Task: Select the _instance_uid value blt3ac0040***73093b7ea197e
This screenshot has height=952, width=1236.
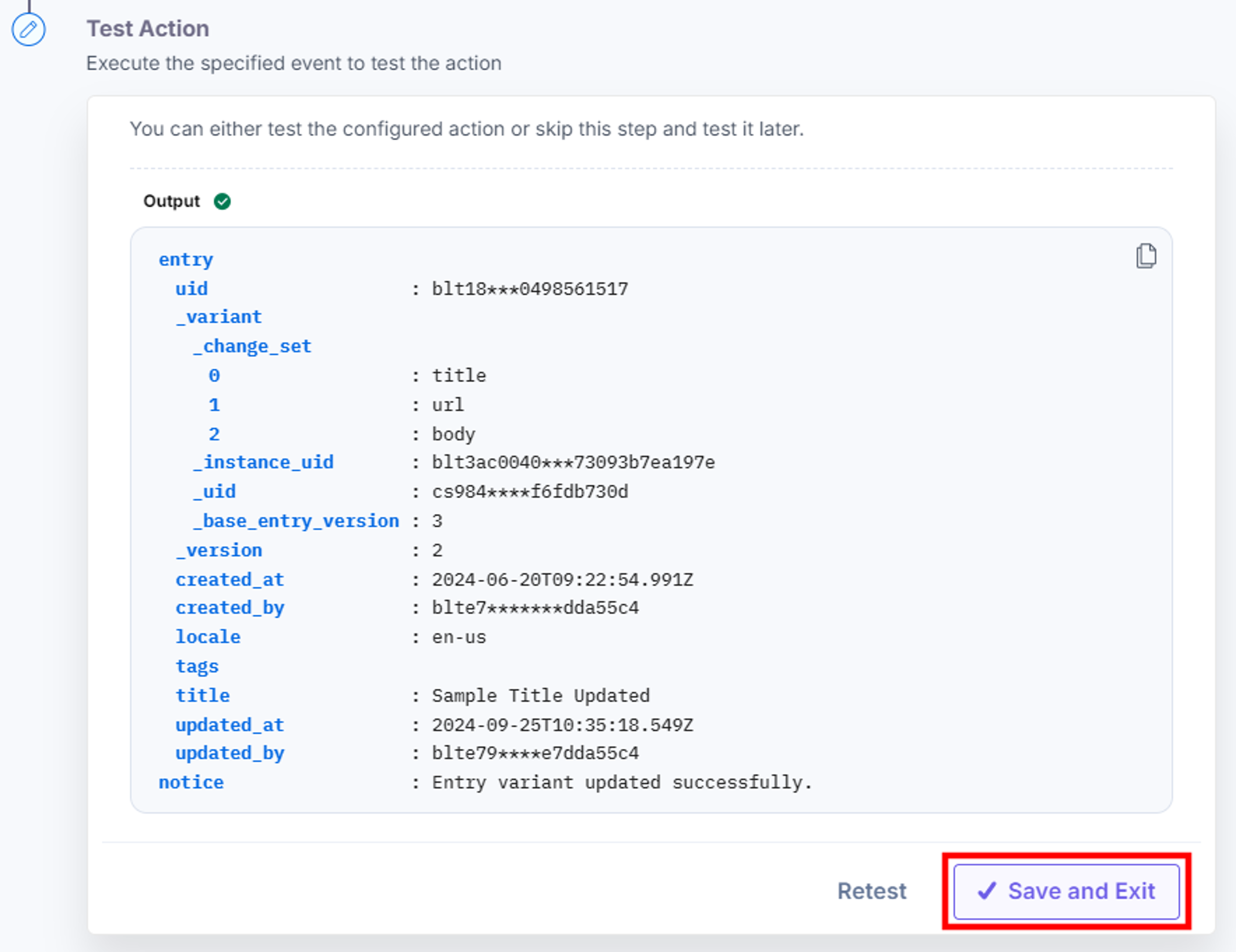Action: 573,462
